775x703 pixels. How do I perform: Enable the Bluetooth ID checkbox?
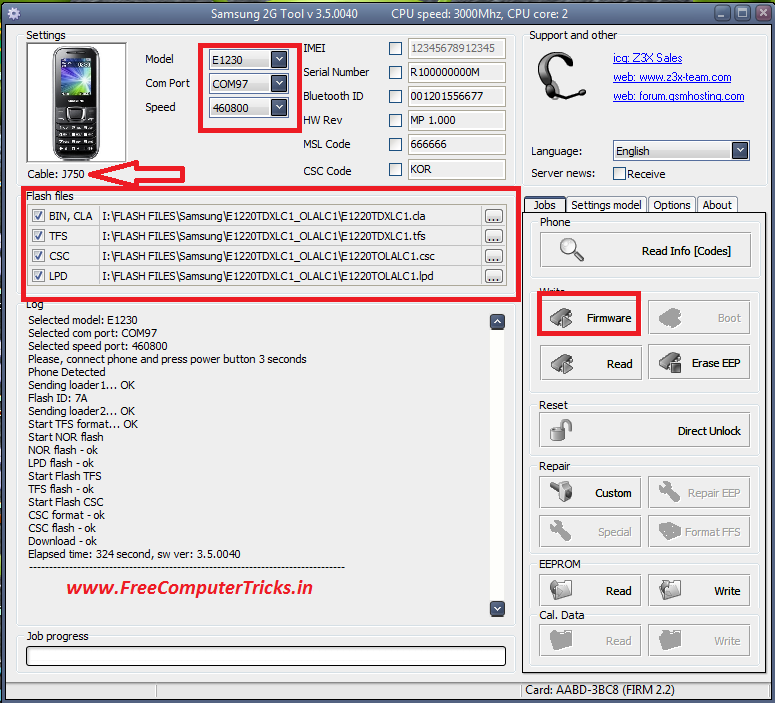(x=395, y=96)
